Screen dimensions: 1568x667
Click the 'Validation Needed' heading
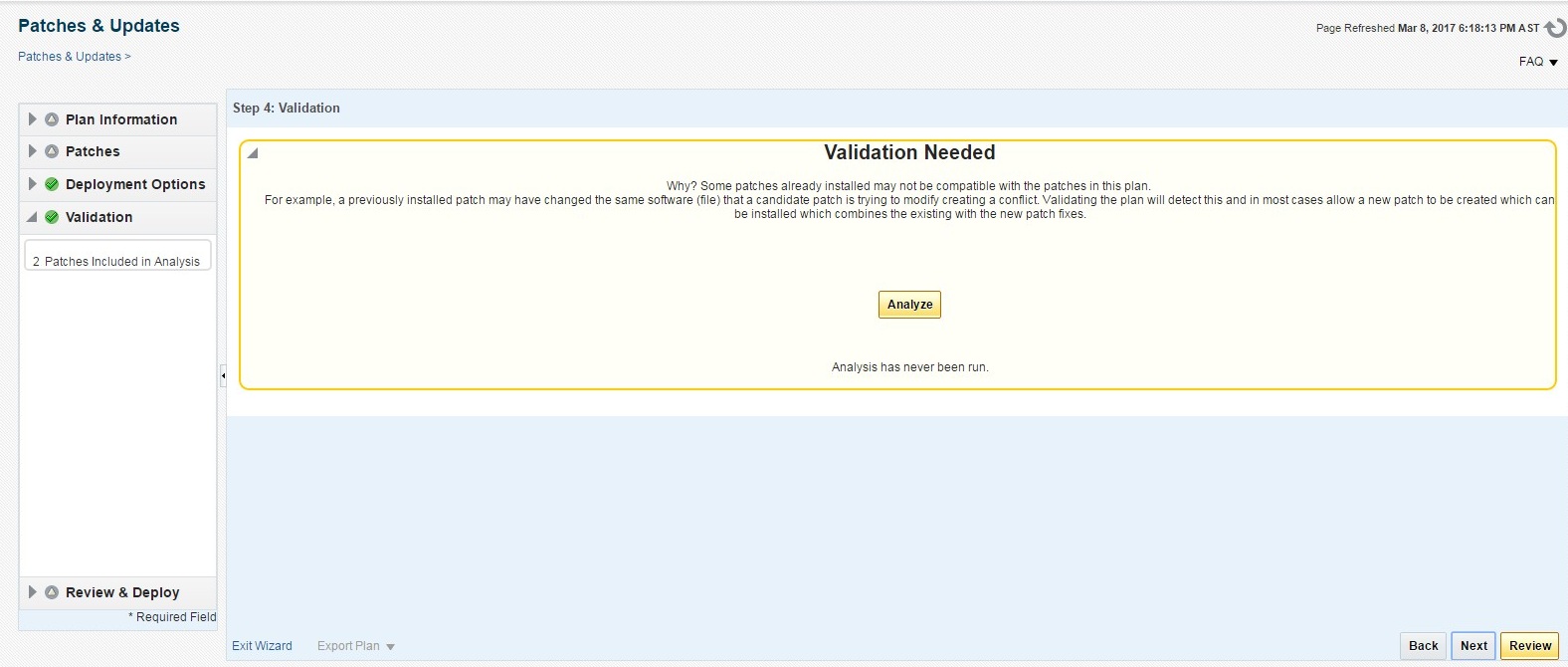coord(909,152)
